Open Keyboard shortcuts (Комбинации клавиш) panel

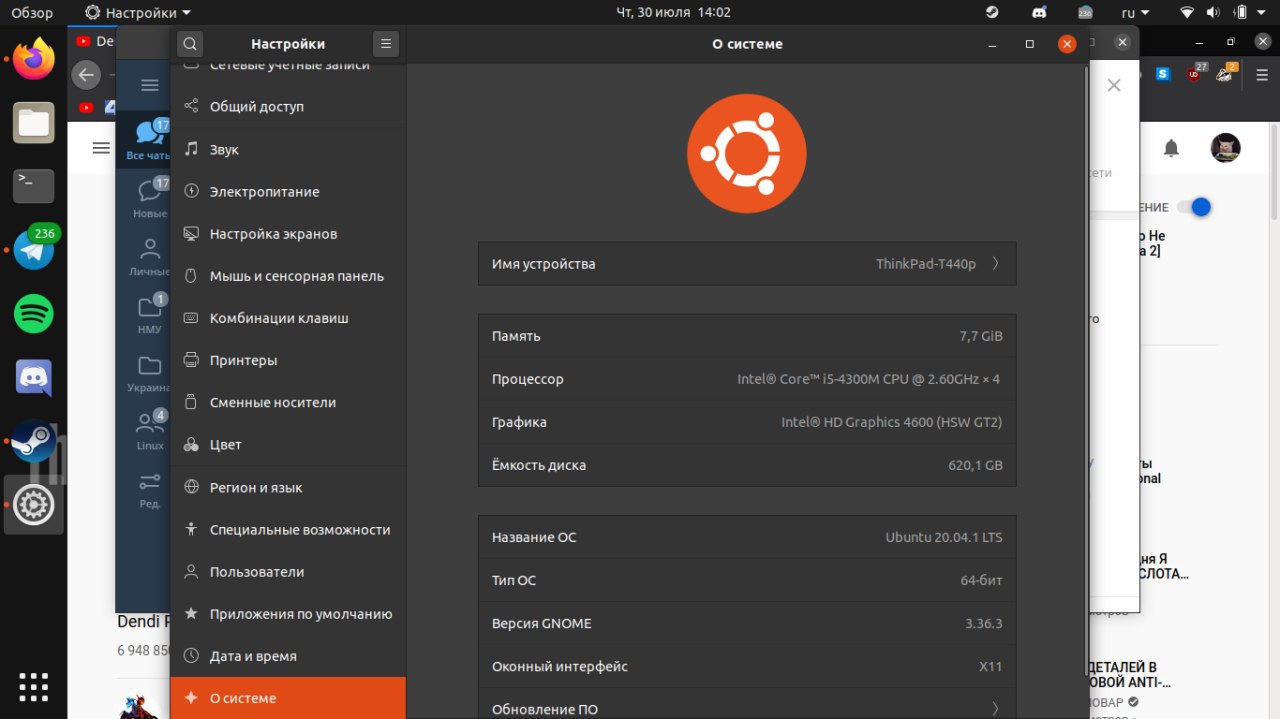point(288,318)
